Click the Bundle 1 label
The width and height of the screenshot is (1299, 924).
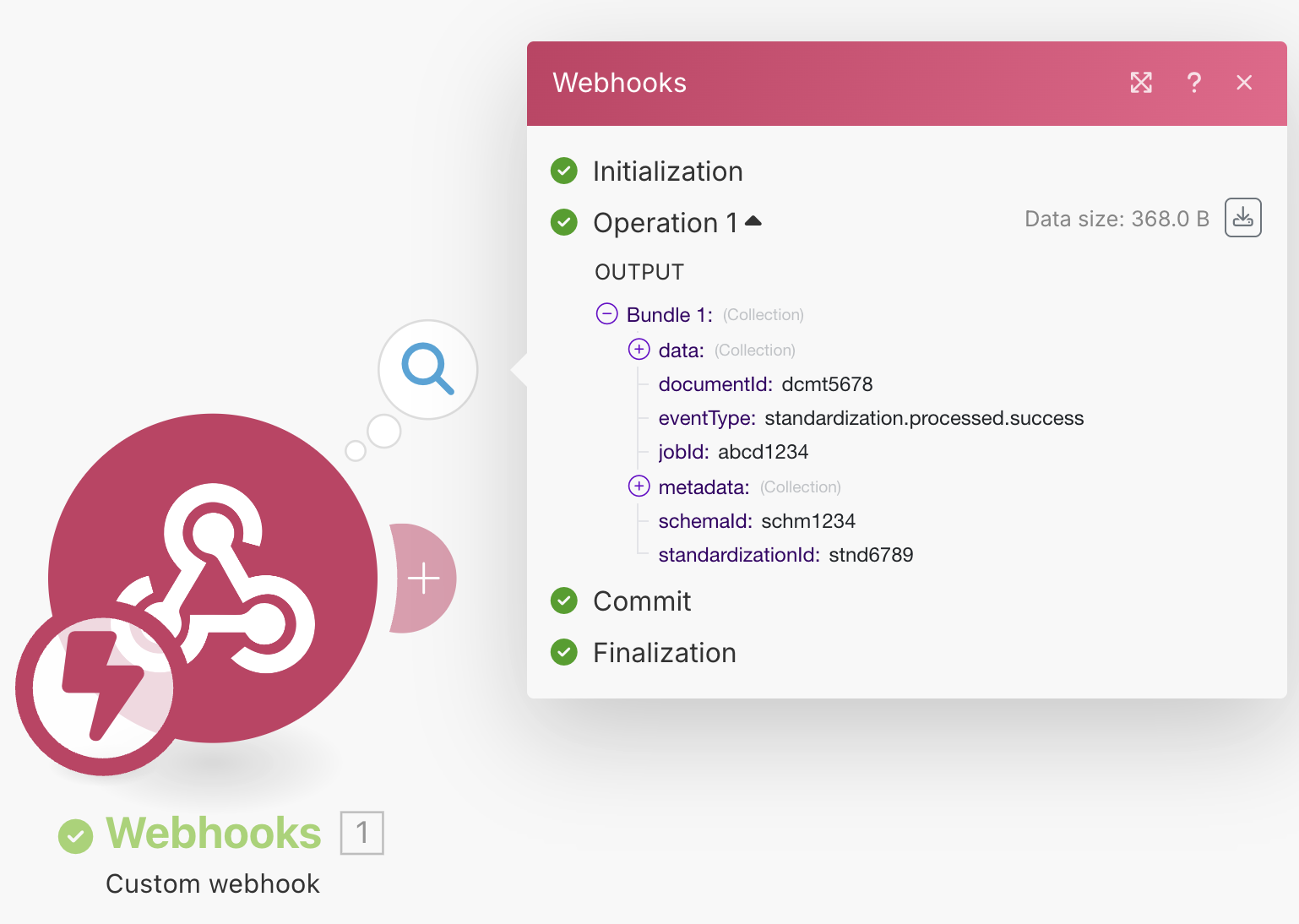(x=670, y=315)
